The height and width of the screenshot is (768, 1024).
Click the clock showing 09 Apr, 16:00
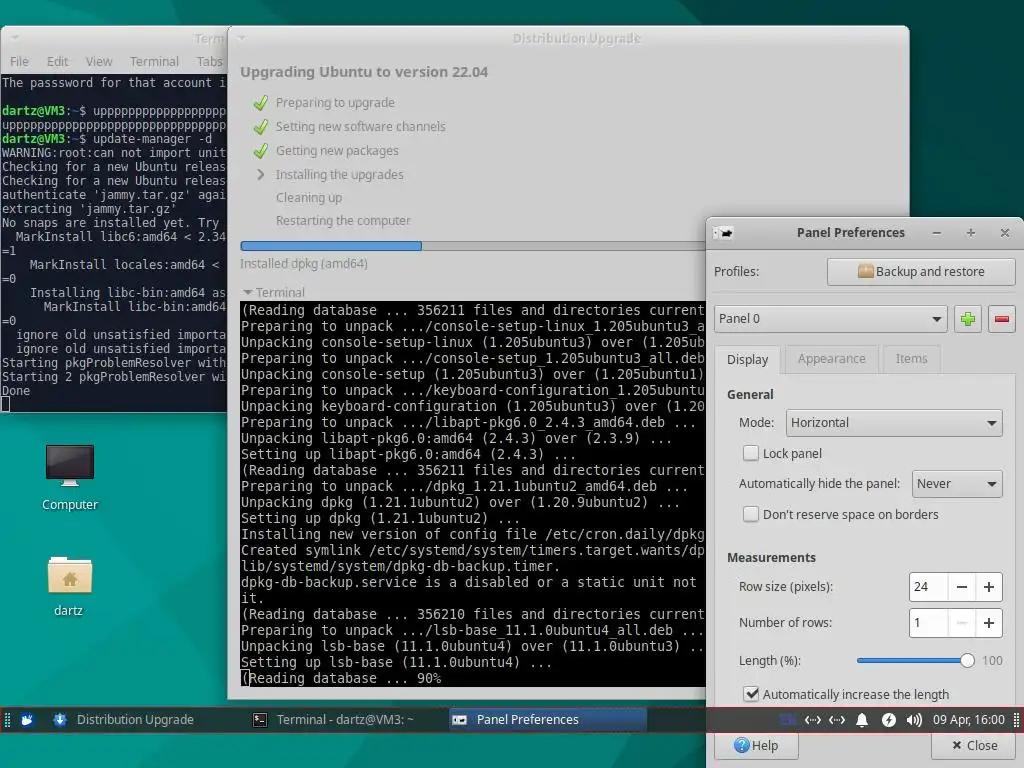968,720
